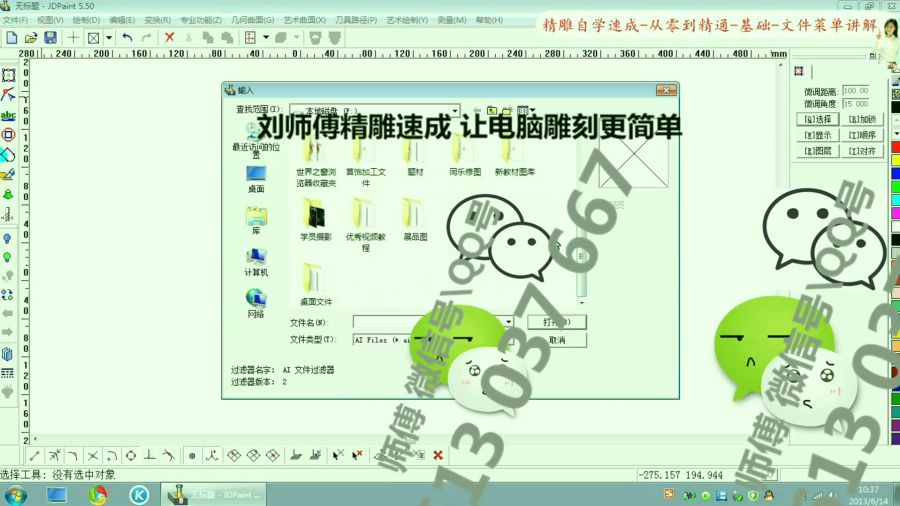Click the red circle-in-square tool
The height and width of the screenshot is (506, 900).
coord(8,135)
